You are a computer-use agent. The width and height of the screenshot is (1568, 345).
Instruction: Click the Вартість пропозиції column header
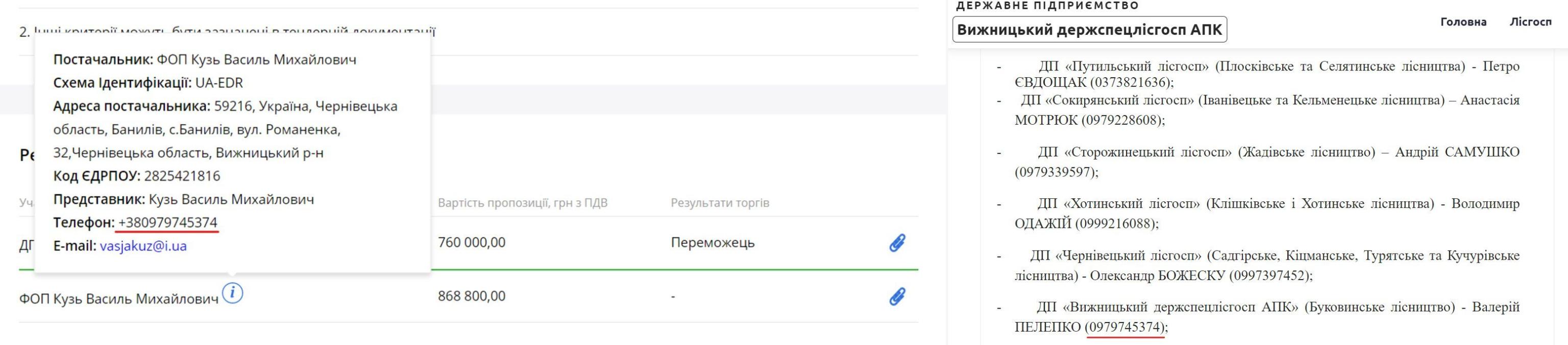click(x=522, y=203)
